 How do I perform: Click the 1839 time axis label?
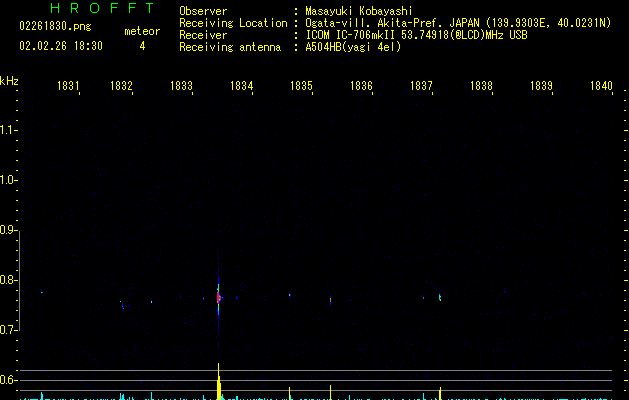pos(541,86)
